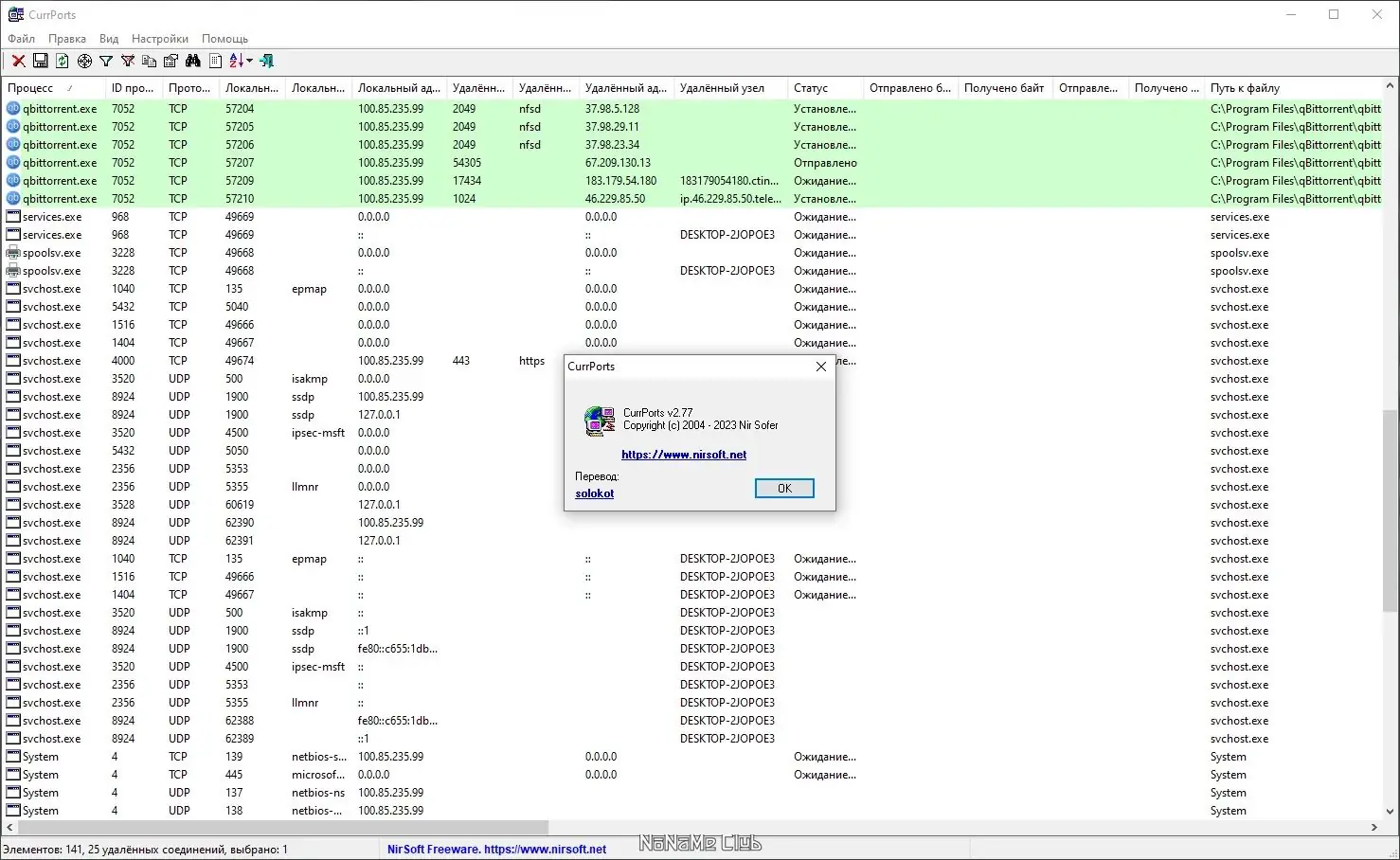Click the scroll right arrow at bottom
Viewport: 1400px width, 860px height.
(x=1374, y=827)
